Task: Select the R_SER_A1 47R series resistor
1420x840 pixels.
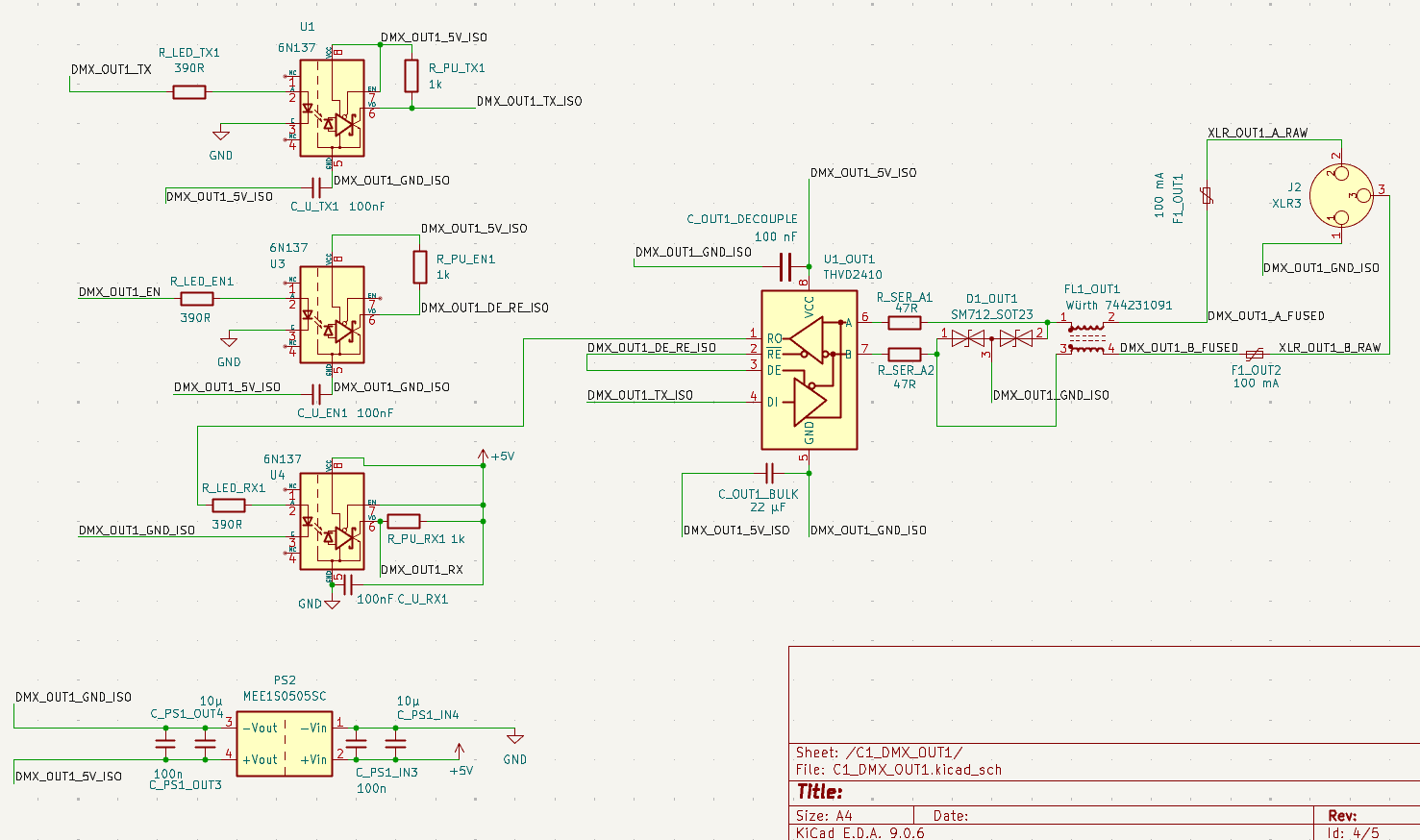Action: (905, 323)
